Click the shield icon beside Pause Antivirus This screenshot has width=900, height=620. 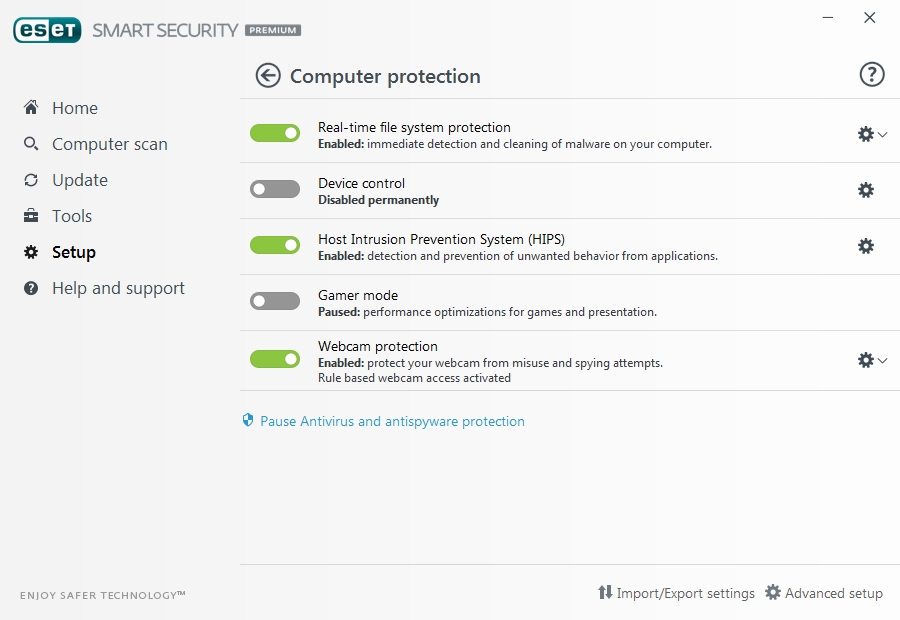(248, 421)
